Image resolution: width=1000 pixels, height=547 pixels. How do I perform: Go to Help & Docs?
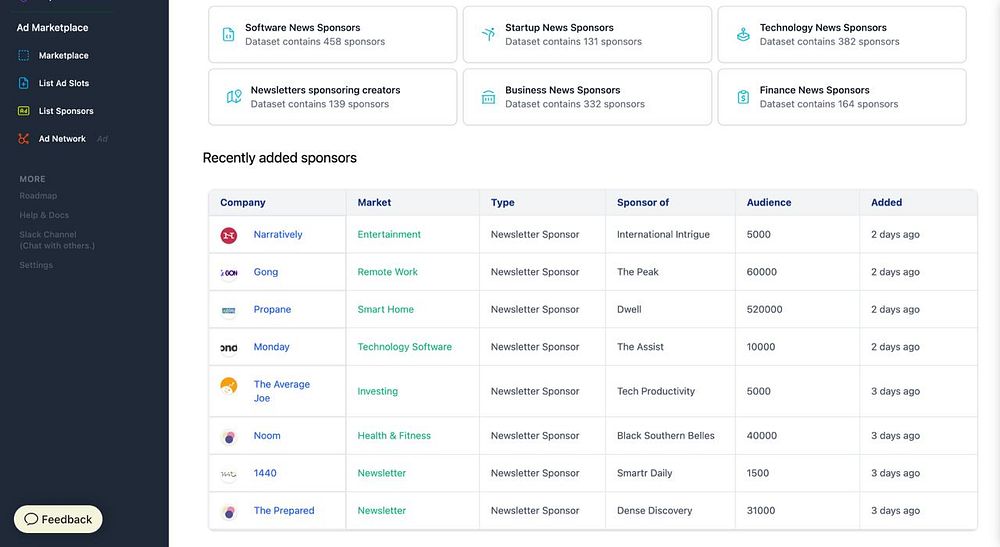[44, 215]
